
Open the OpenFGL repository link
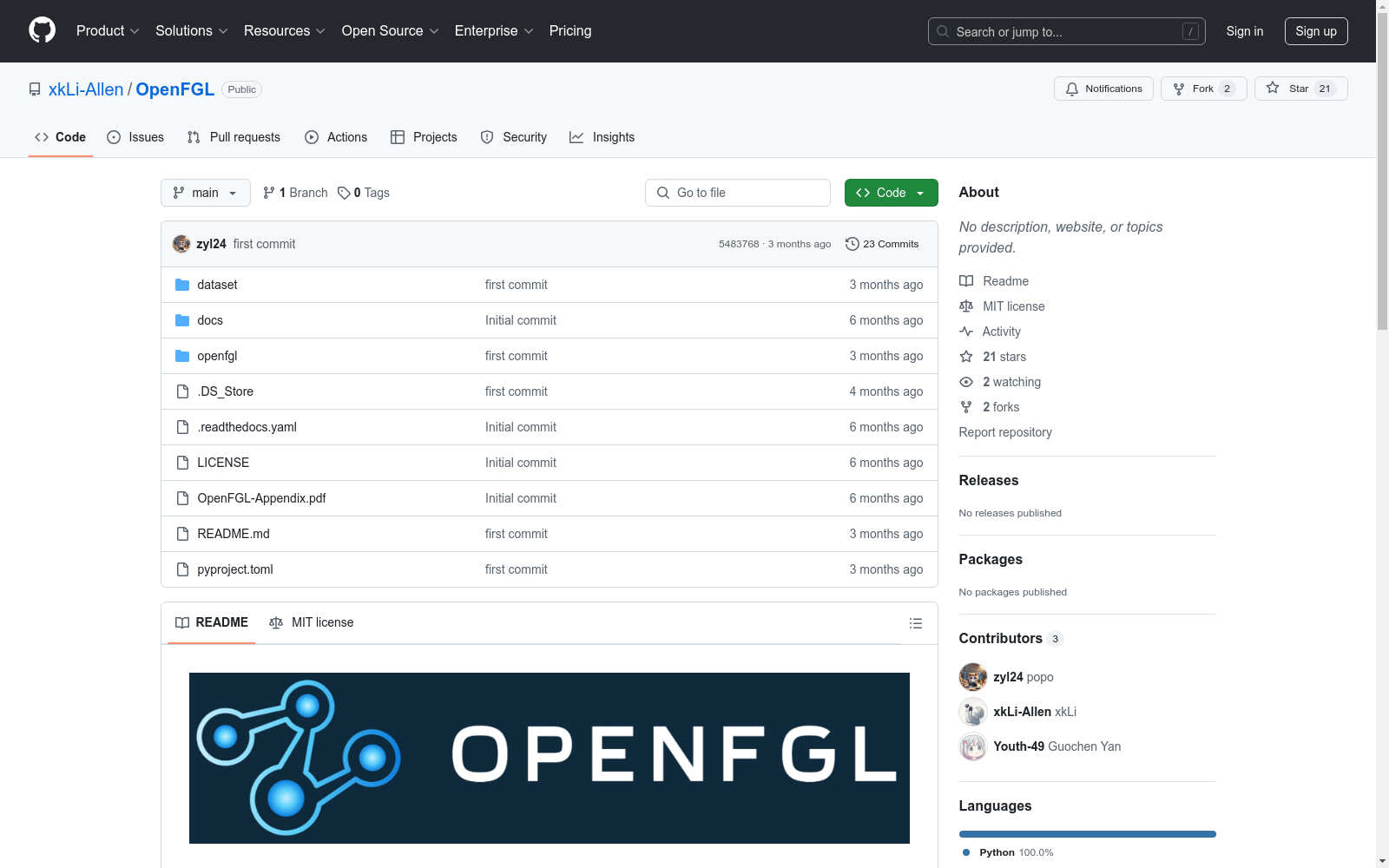pyautogui.click(x=175, y=89)
